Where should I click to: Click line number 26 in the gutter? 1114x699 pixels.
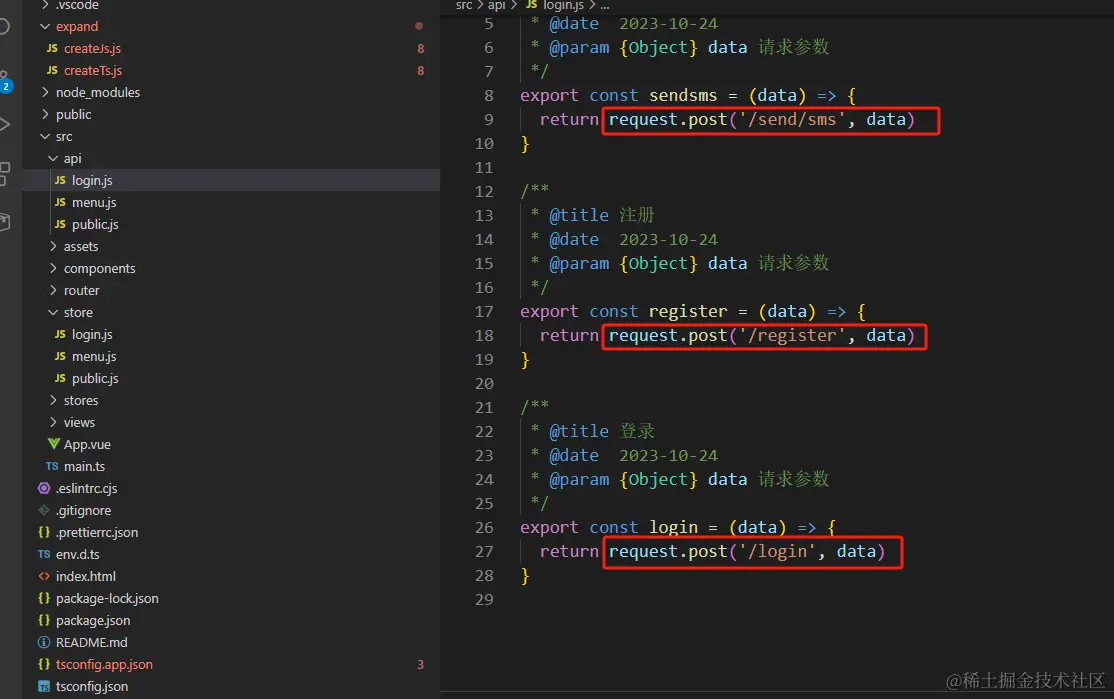pyautogui.click(x=484, y=528)
